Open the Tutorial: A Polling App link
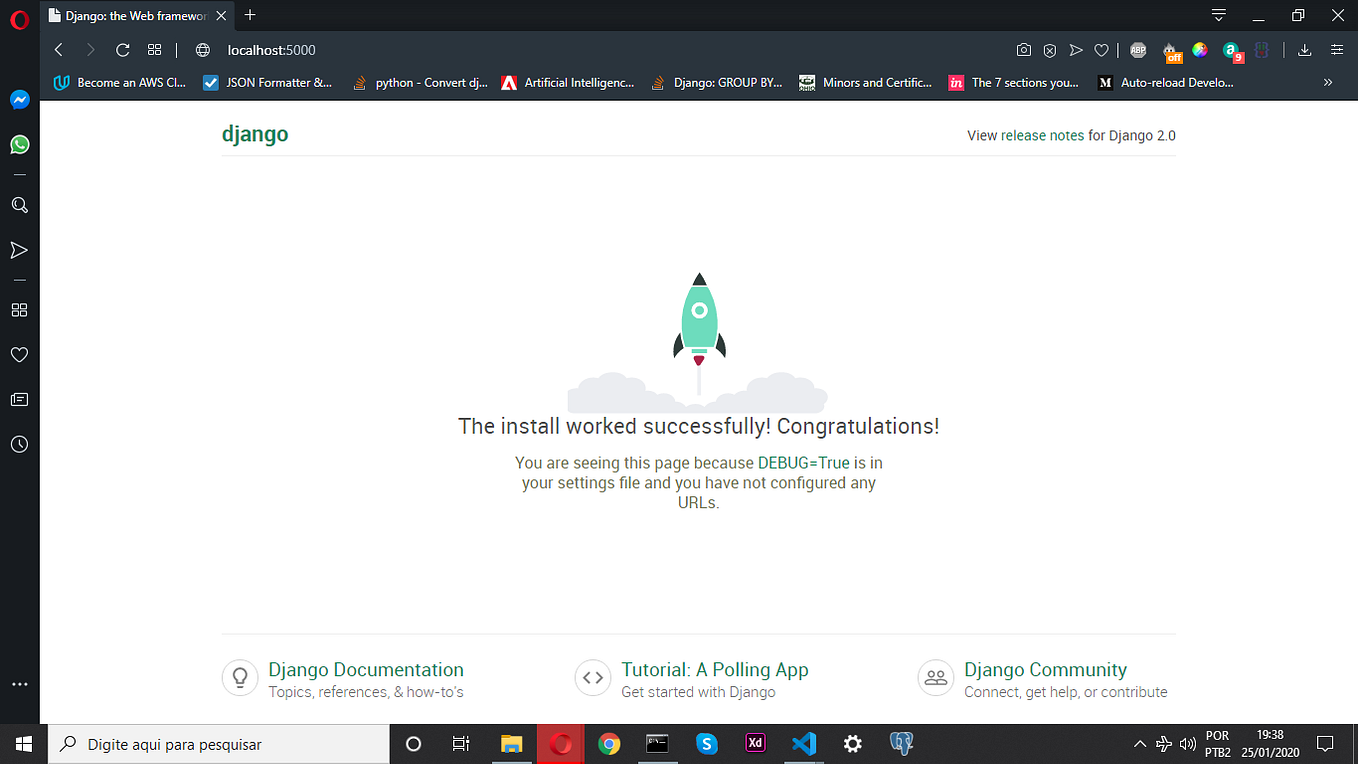1358x764 pixels. point(714,669)
